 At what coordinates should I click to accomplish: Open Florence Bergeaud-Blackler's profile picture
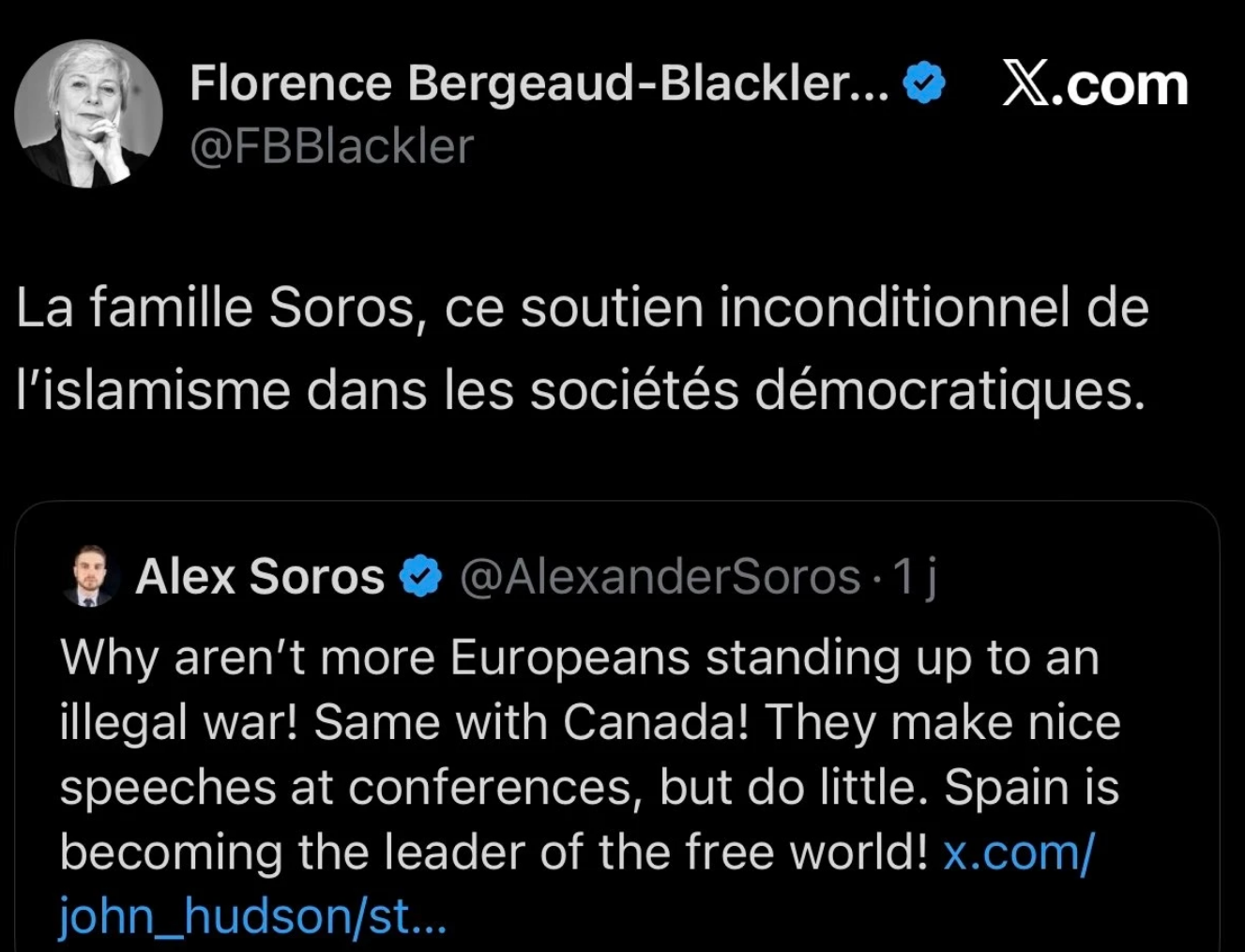tap(88, 113)
